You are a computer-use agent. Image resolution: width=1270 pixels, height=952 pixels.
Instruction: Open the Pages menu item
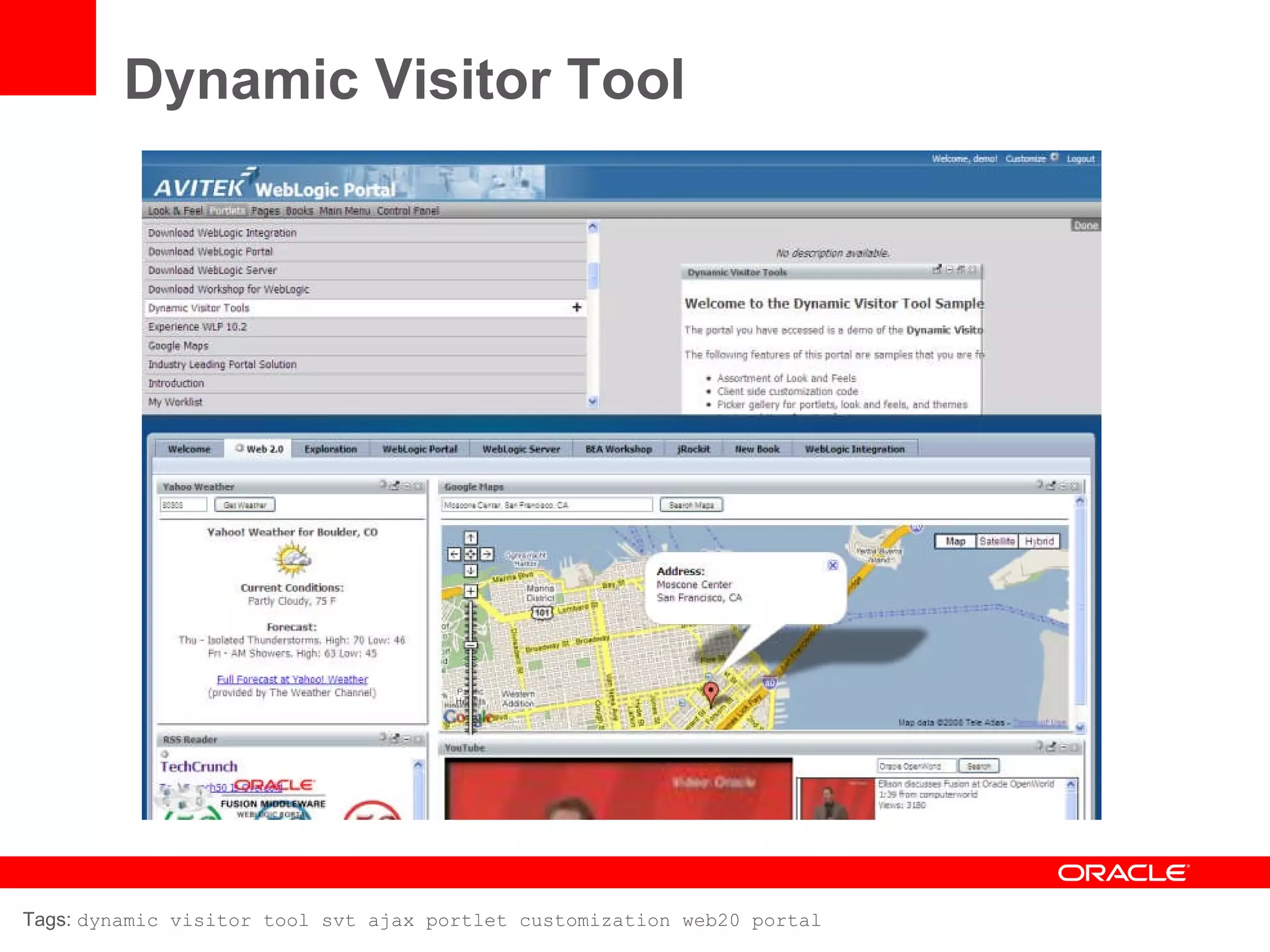(265, 211)
